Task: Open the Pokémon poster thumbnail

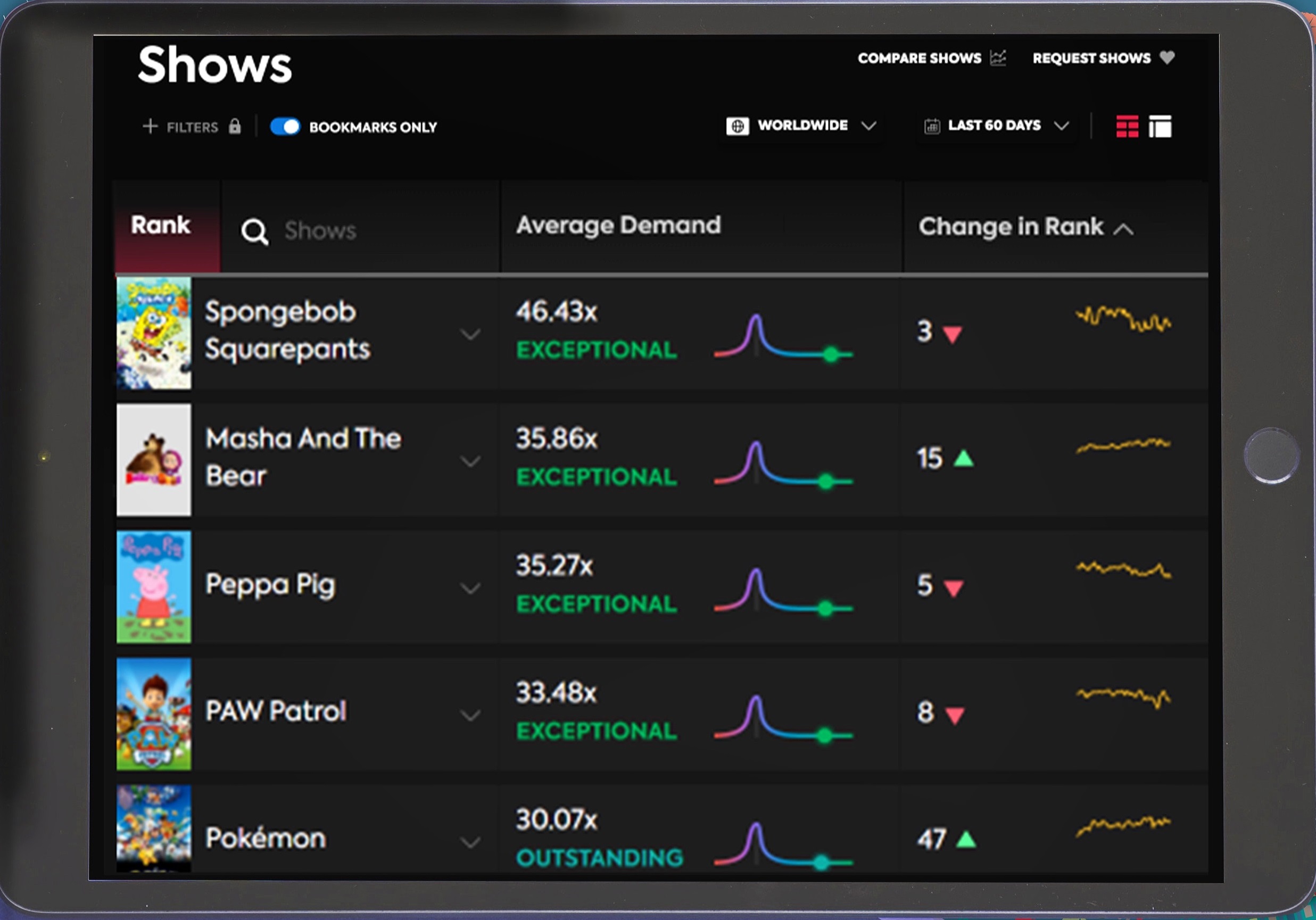Action: (154, 829)
